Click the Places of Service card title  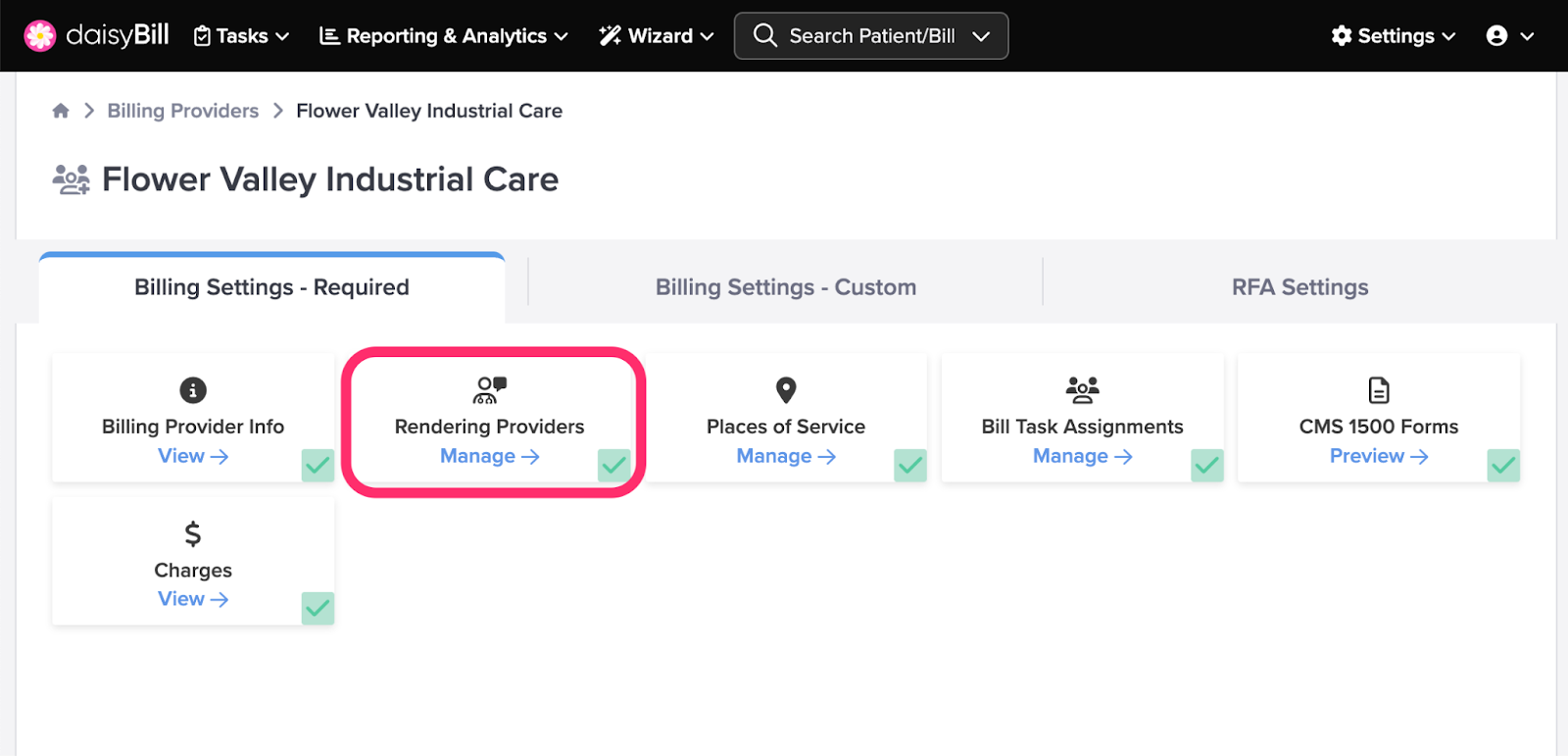point(786,427)
